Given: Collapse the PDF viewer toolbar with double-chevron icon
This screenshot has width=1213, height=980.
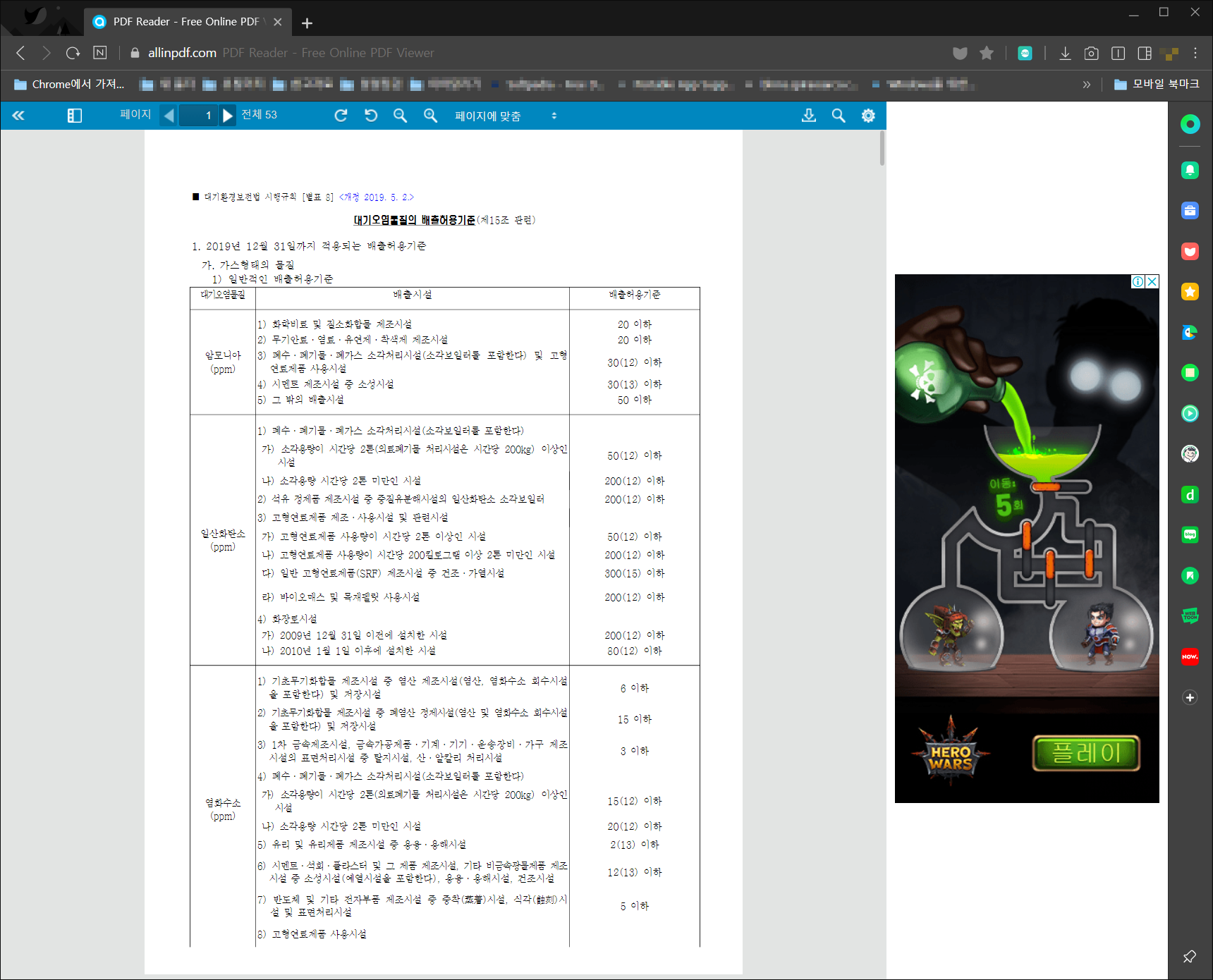Looking at the screenshot, I should pos(18,116).
